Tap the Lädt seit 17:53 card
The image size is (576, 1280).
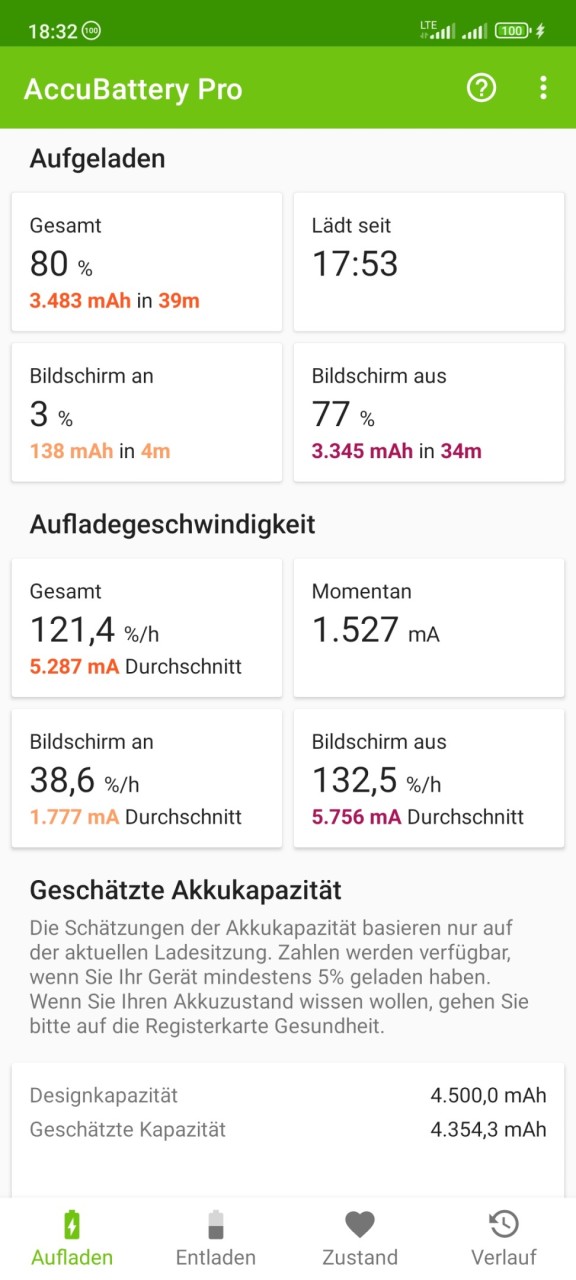pyautogui.click(x=429, y=262)
